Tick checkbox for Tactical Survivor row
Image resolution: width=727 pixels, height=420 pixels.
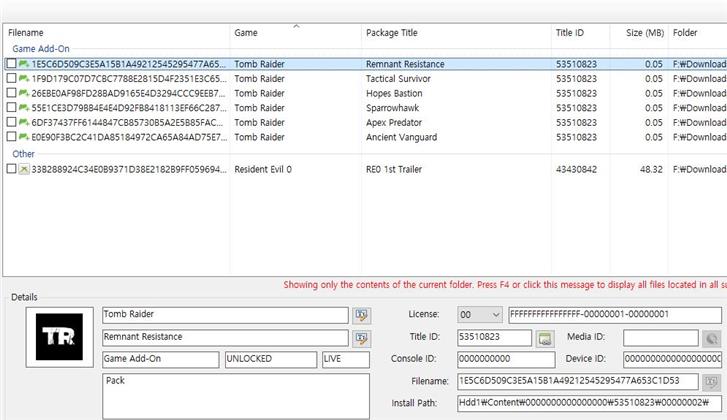(12, 78)
